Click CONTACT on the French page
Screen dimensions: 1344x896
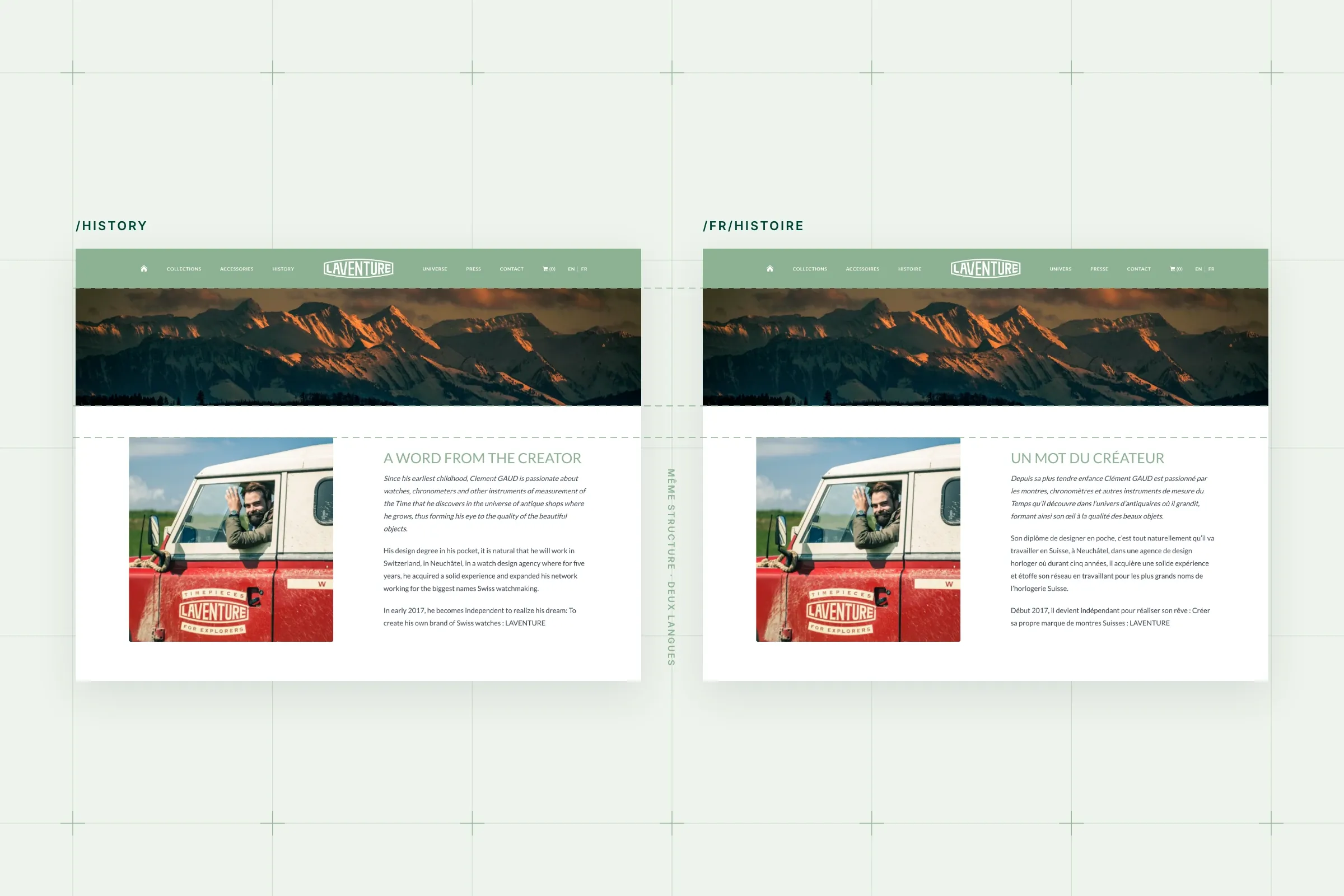1139,269
